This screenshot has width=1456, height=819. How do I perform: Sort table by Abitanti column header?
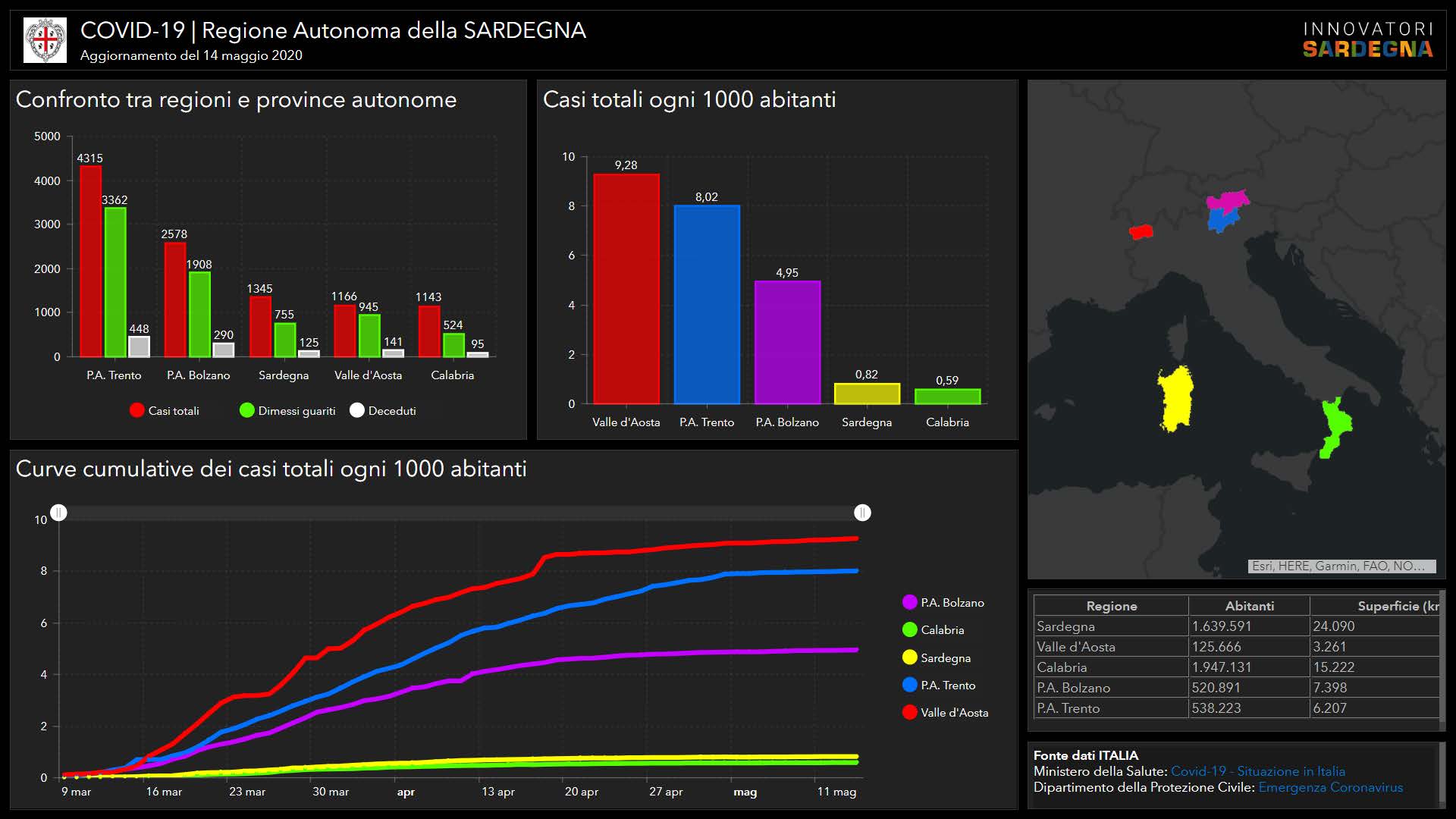pyautogui.click(x=1249, y=606)
